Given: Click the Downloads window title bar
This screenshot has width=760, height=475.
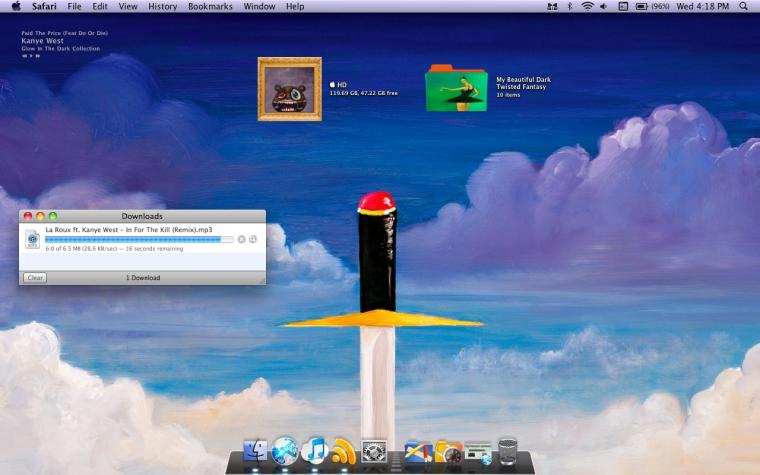Looking at the screenshot, I should pos(142,216).
